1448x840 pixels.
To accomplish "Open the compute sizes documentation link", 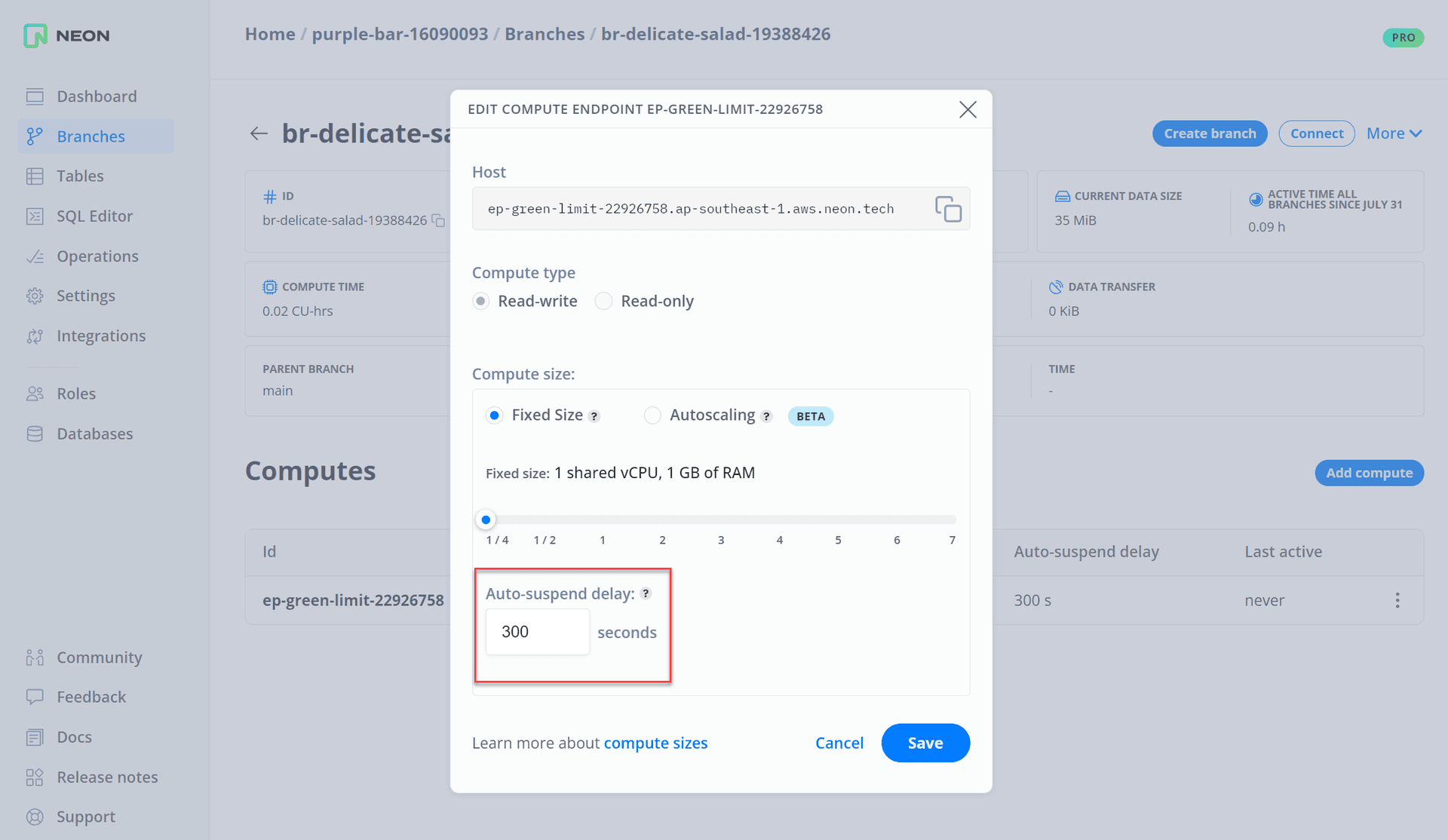I will [x=655, y=743].
